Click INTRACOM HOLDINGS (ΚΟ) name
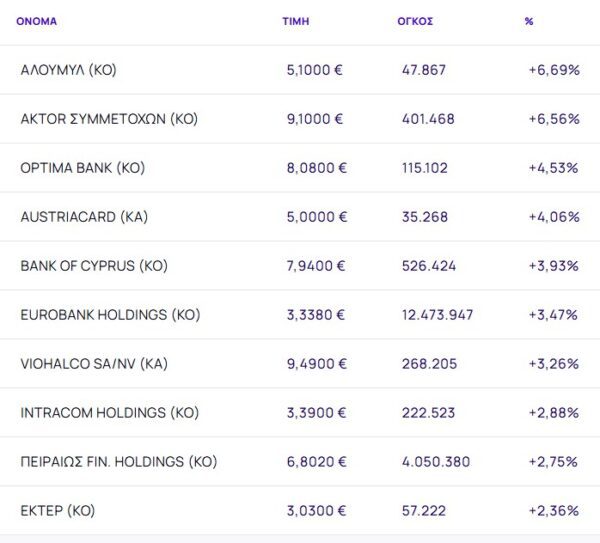600x543 pixels. (109, 413)
